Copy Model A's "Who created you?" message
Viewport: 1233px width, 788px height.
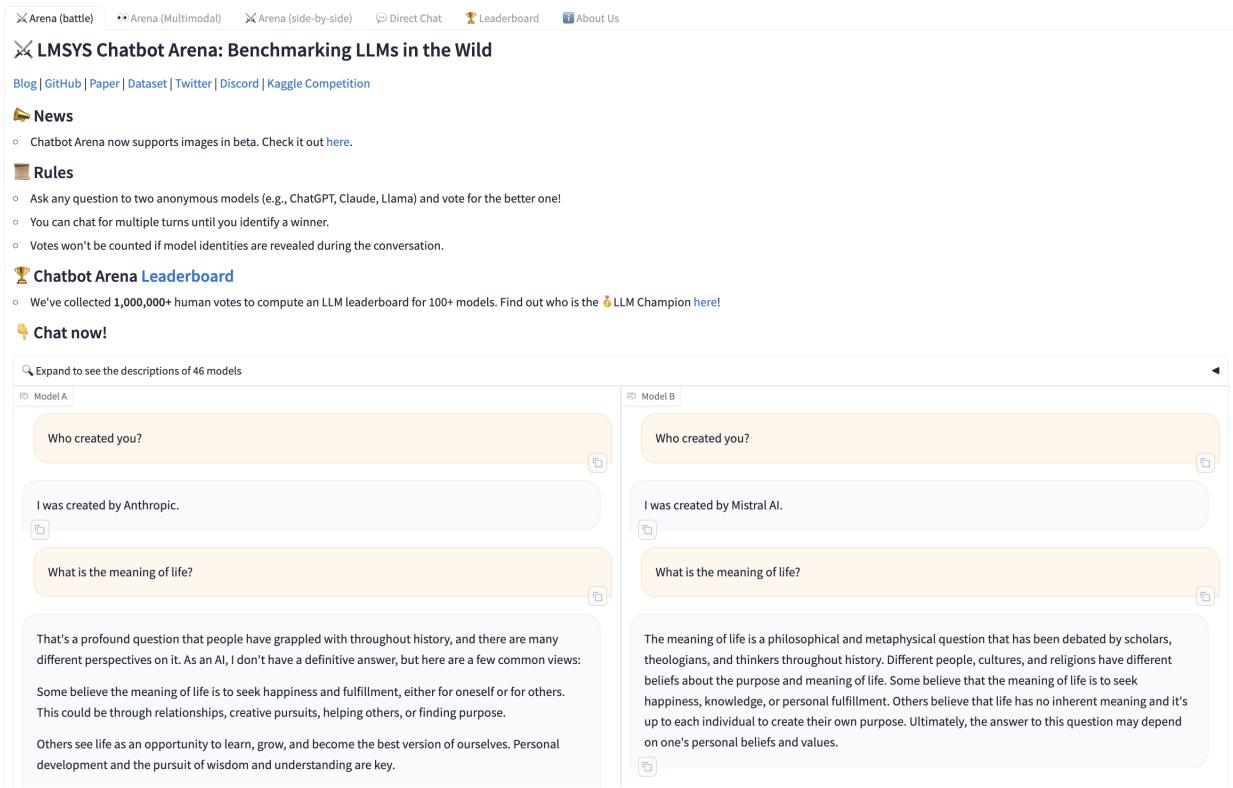click(x=597, y=463)
